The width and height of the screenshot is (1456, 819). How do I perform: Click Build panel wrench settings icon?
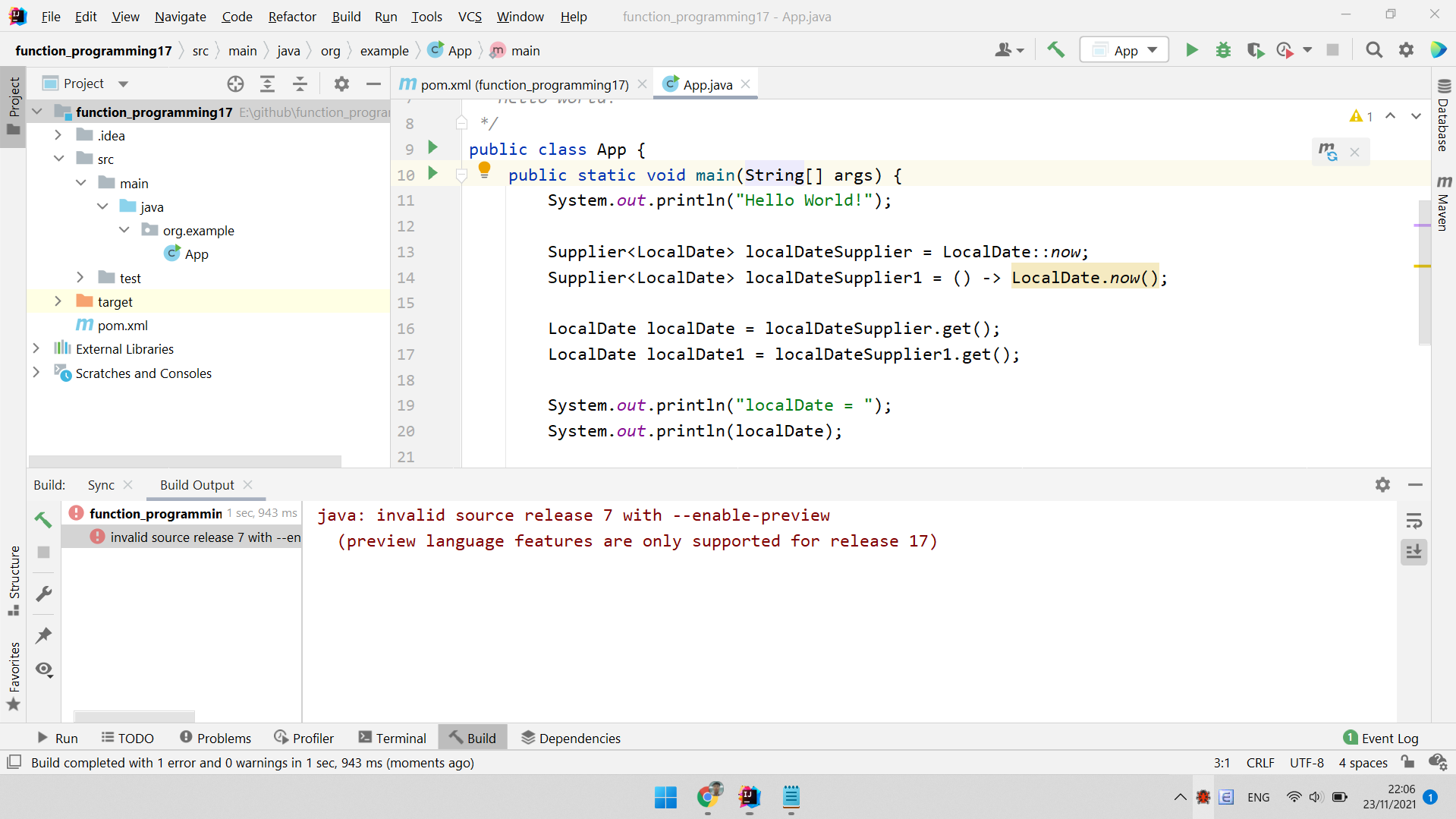pos(43,594)
